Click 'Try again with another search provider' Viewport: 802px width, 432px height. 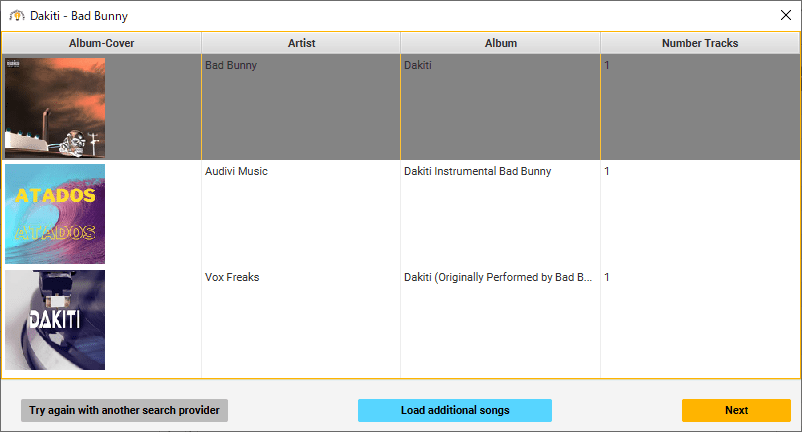tap(124, 411)
